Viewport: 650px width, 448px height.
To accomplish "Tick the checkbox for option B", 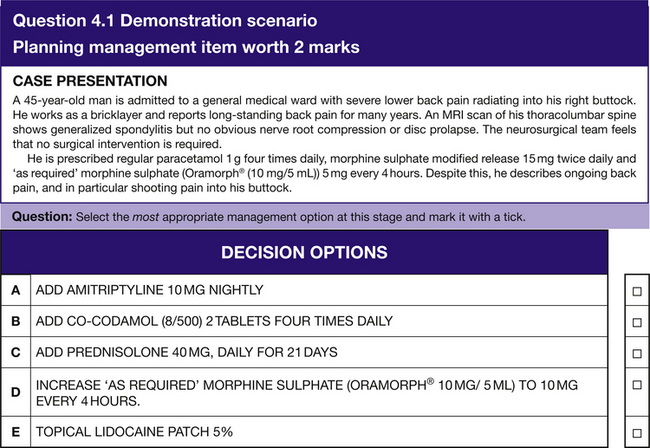I will [x=636, y=322].
